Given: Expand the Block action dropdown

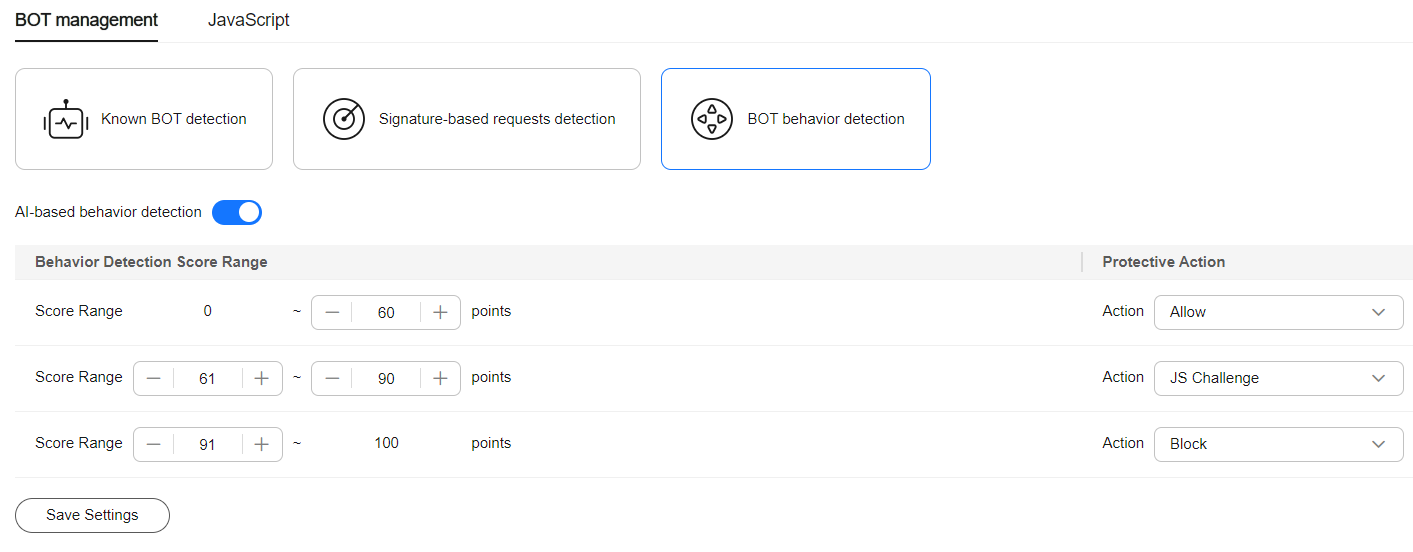Looking at the screenshot, I should (x=1279, y=444).
